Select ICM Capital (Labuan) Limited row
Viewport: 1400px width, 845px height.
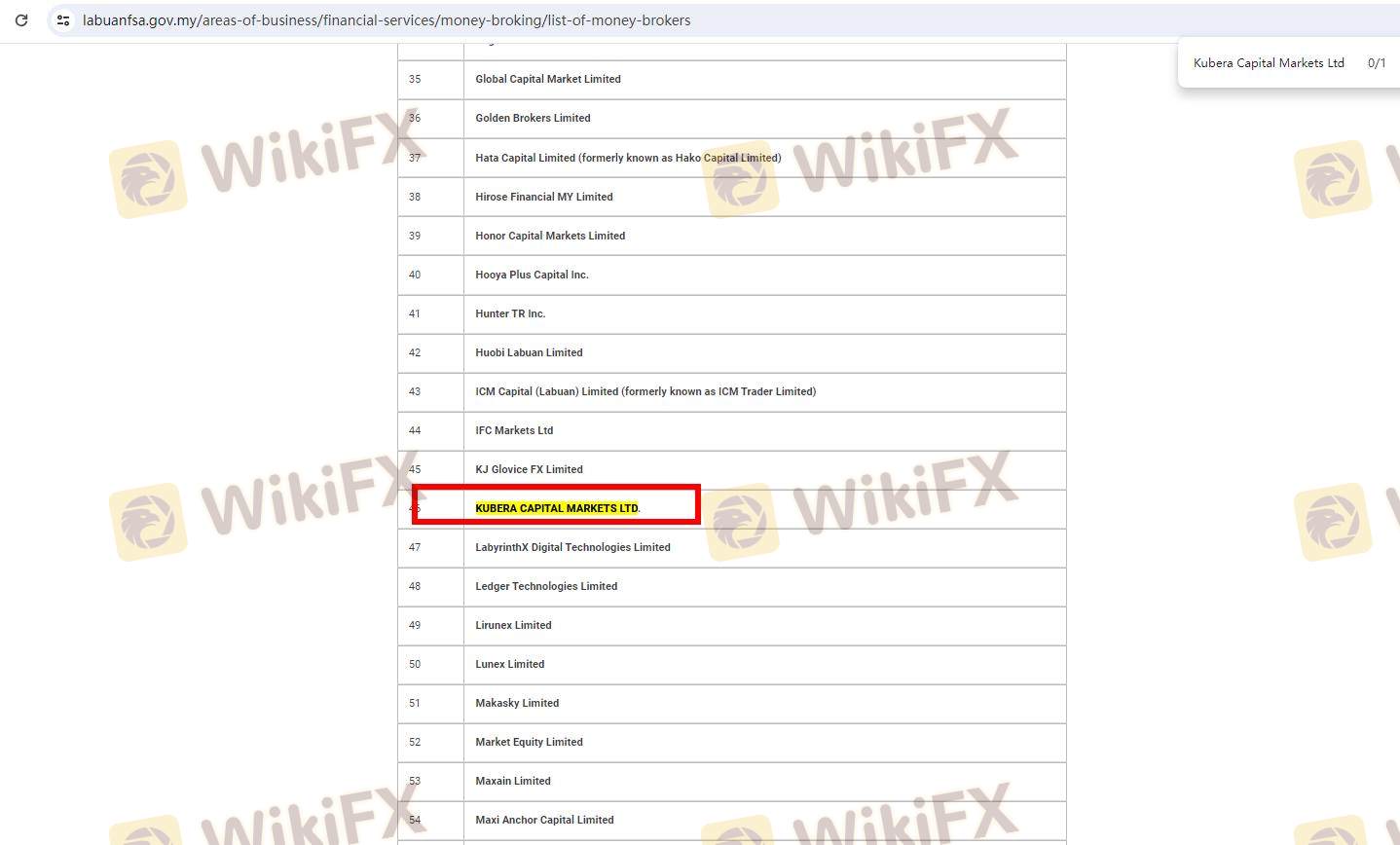645,391
